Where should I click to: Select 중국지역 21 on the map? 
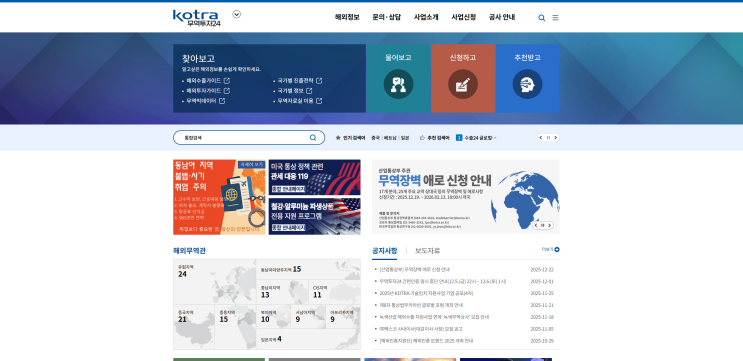point(194,327)
